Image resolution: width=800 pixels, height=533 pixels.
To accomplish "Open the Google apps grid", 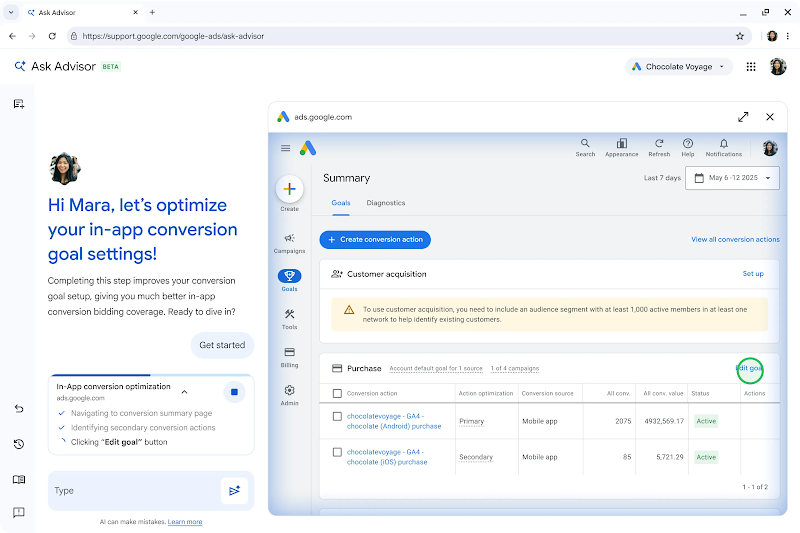I will point(751,67).
